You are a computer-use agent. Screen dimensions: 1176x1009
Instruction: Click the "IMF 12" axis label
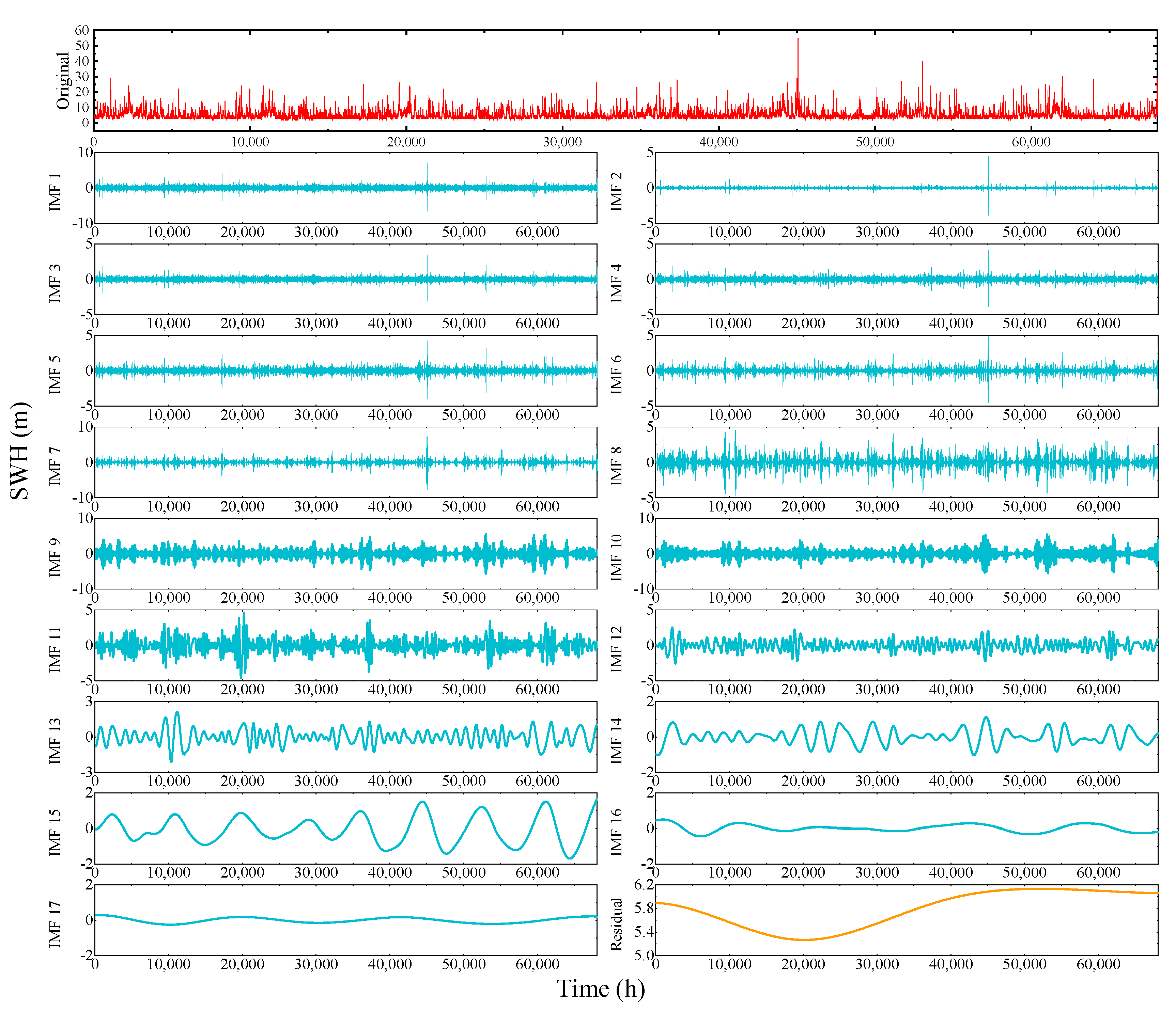point(616,650)
